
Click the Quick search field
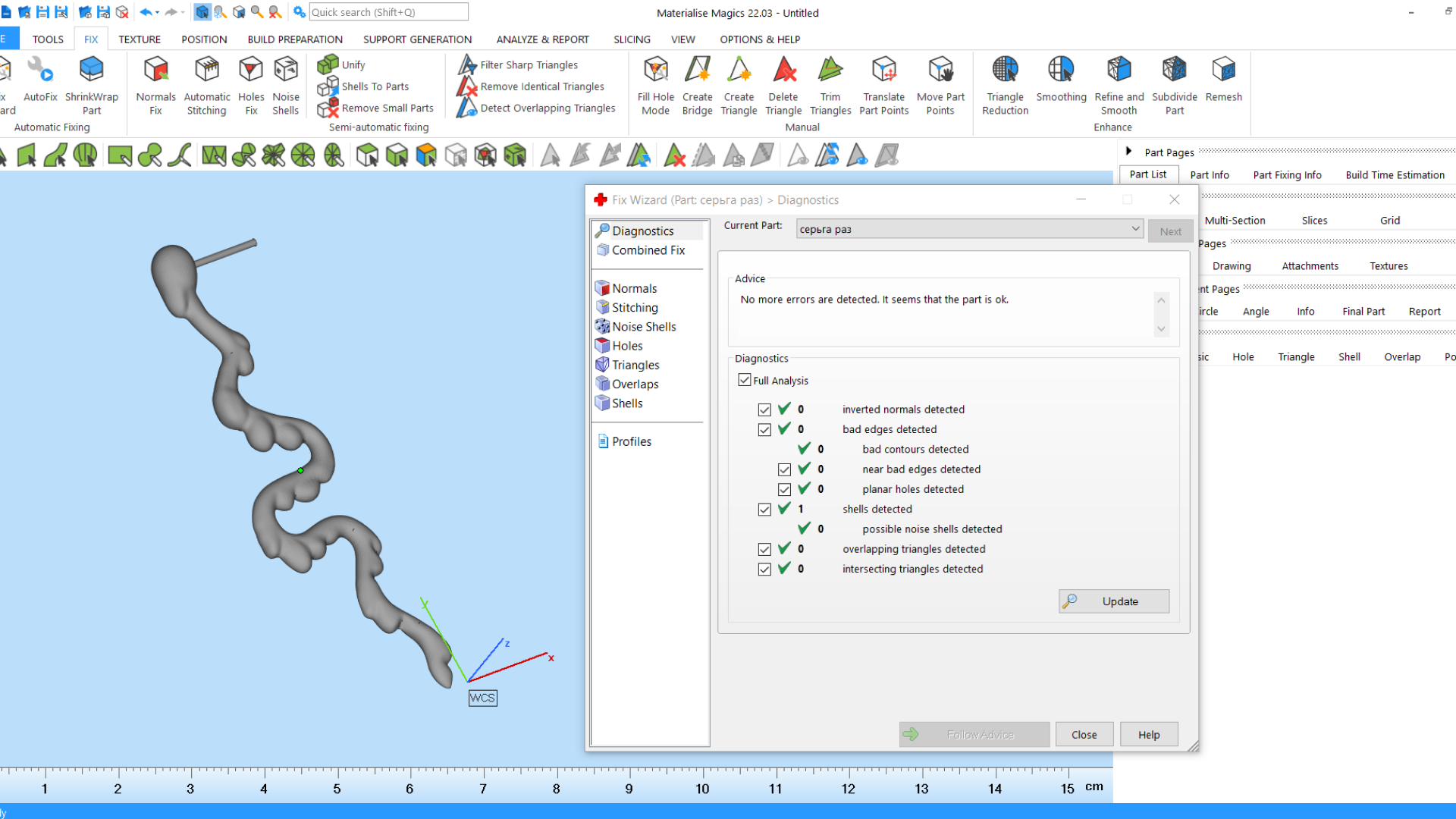388,12
